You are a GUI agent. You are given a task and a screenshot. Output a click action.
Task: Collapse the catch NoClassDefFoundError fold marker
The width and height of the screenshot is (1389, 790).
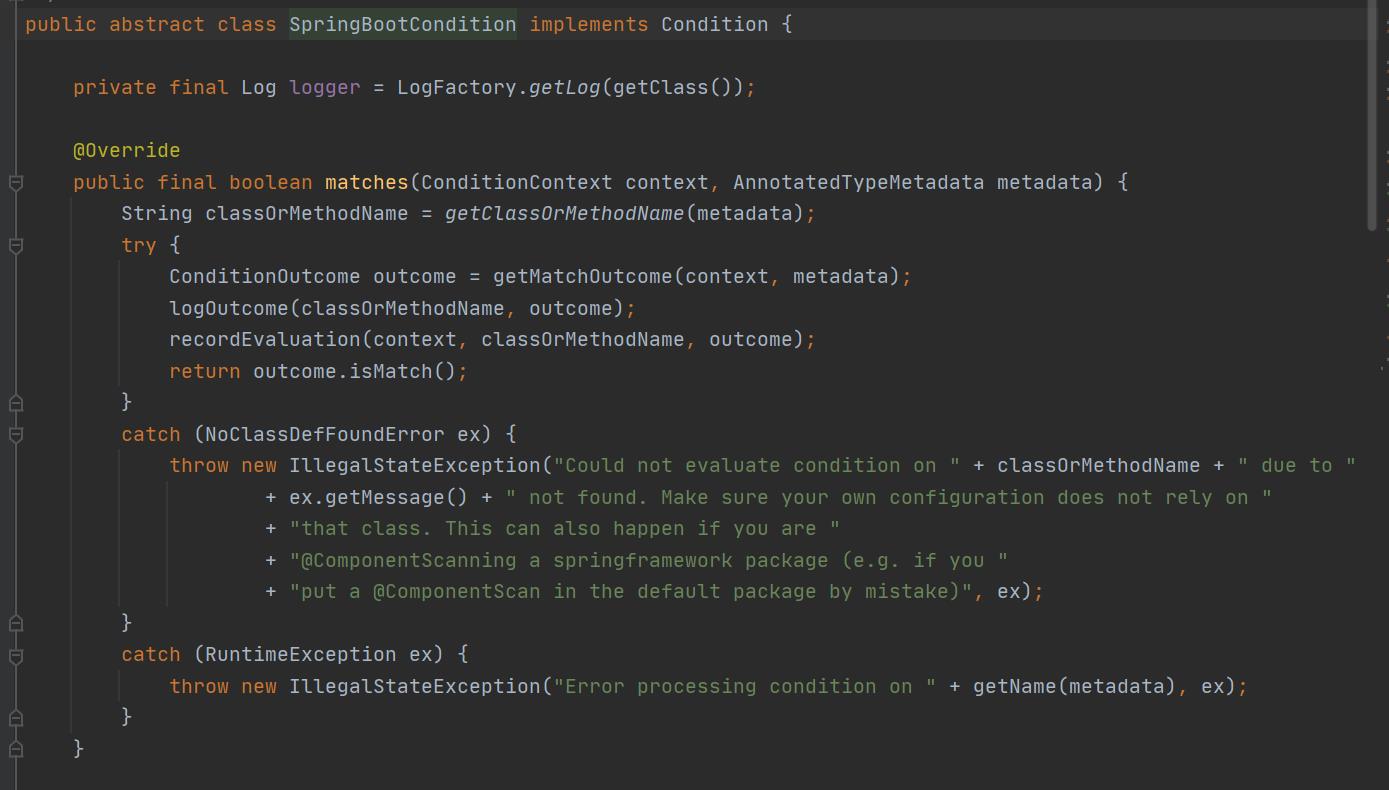click(16, 434)
